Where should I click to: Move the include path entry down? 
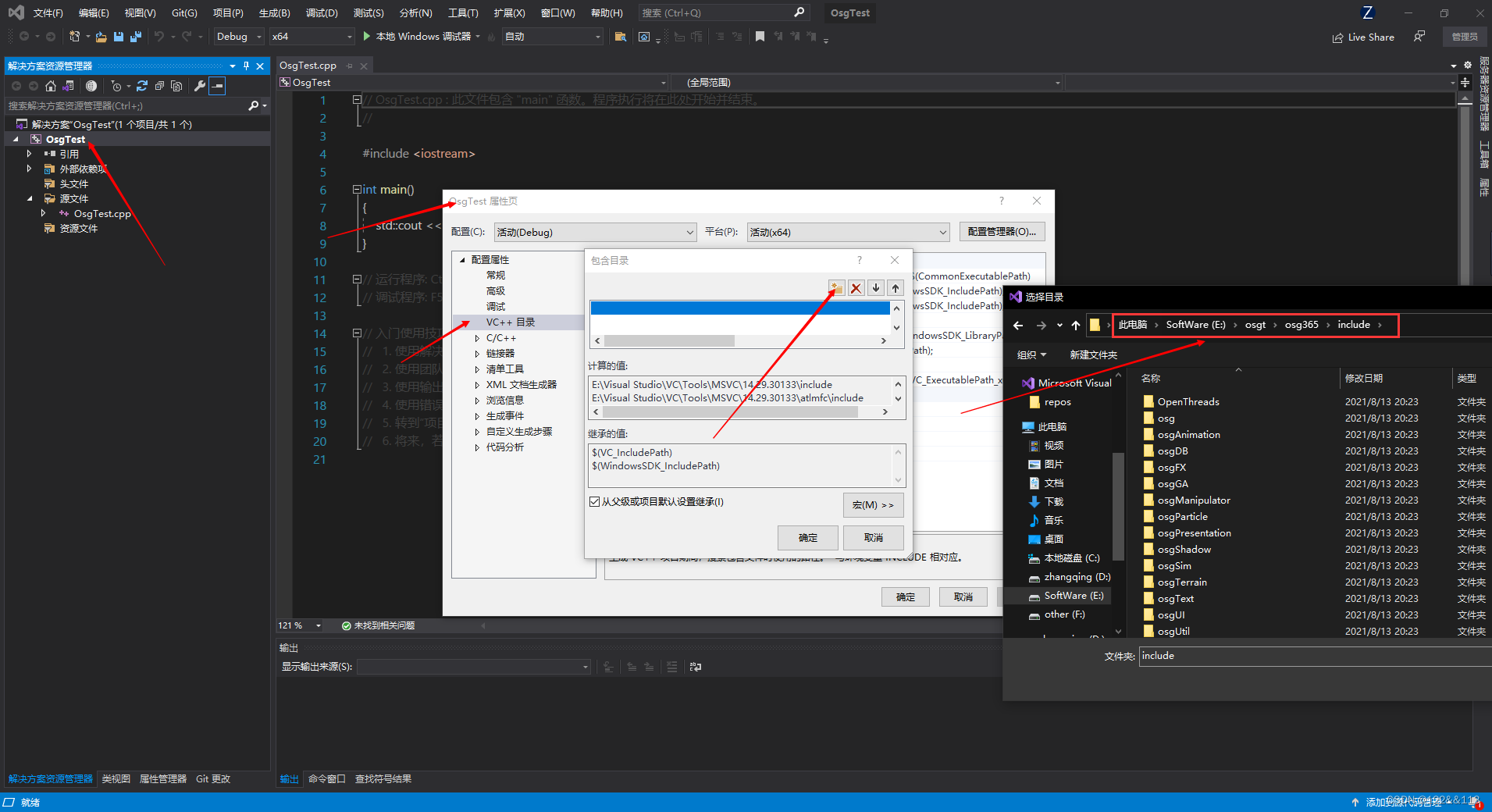[x=876, y=288]
